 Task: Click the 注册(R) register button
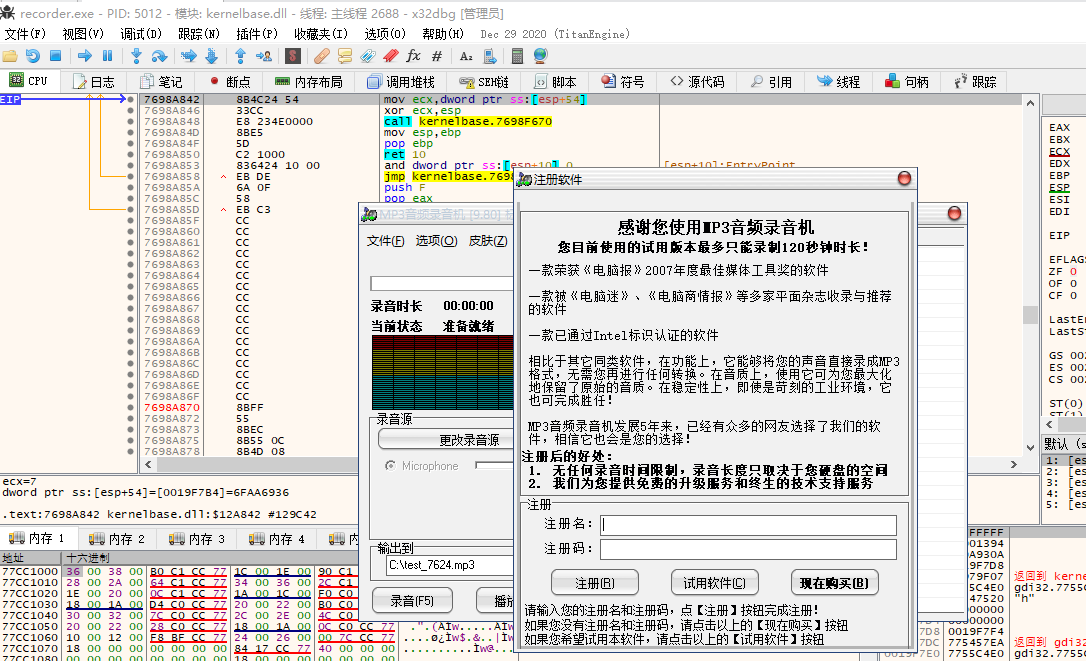coord(594,583)
